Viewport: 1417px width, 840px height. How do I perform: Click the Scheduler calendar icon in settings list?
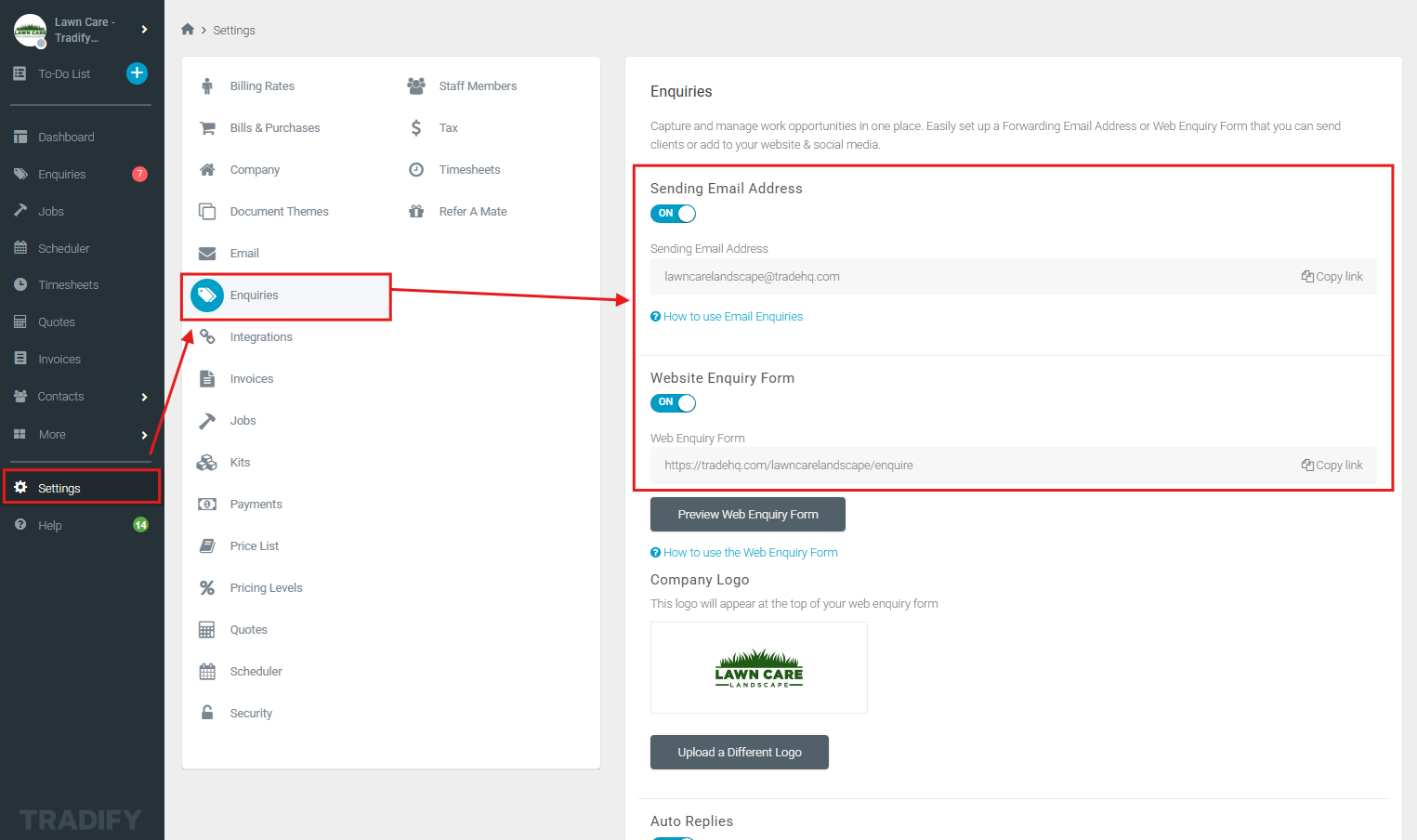point(207,671)
